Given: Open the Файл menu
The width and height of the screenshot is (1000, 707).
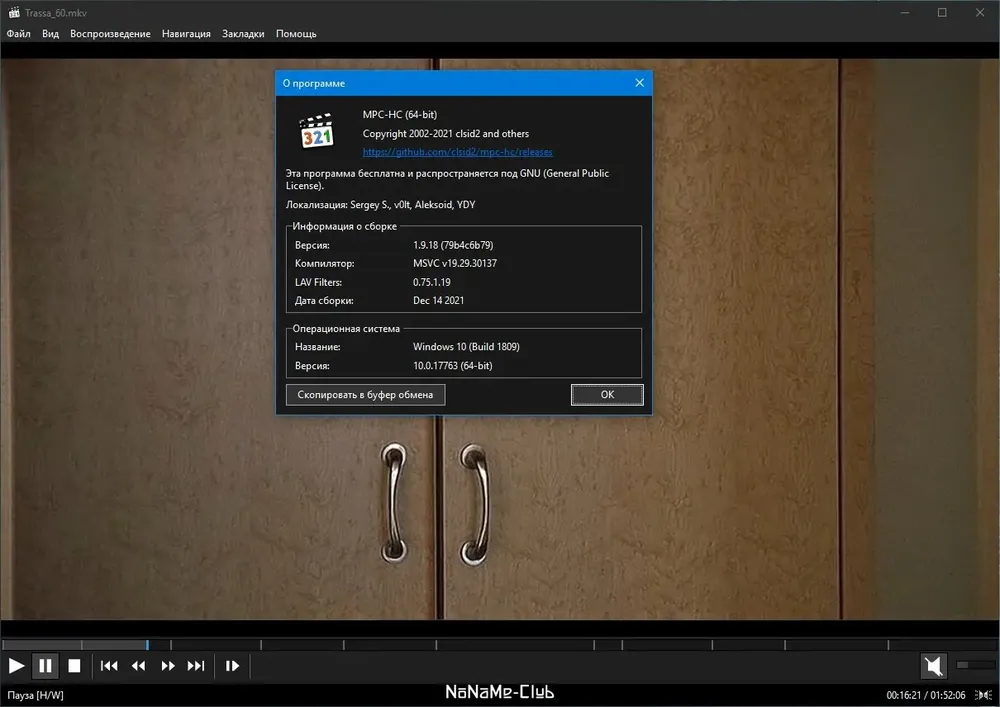Looking at the screenshot, I should (x=18, y=34).
